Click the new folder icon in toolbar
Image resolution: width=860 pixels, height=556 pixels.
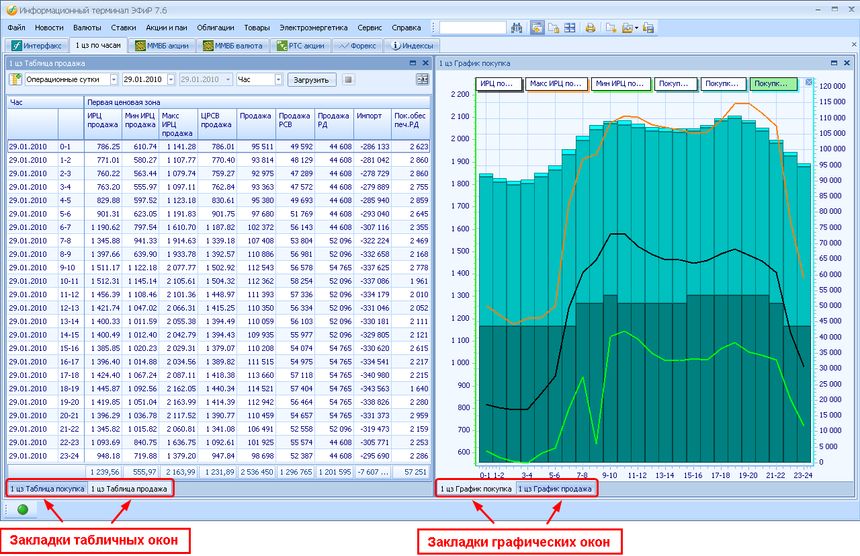click(611, 28)
